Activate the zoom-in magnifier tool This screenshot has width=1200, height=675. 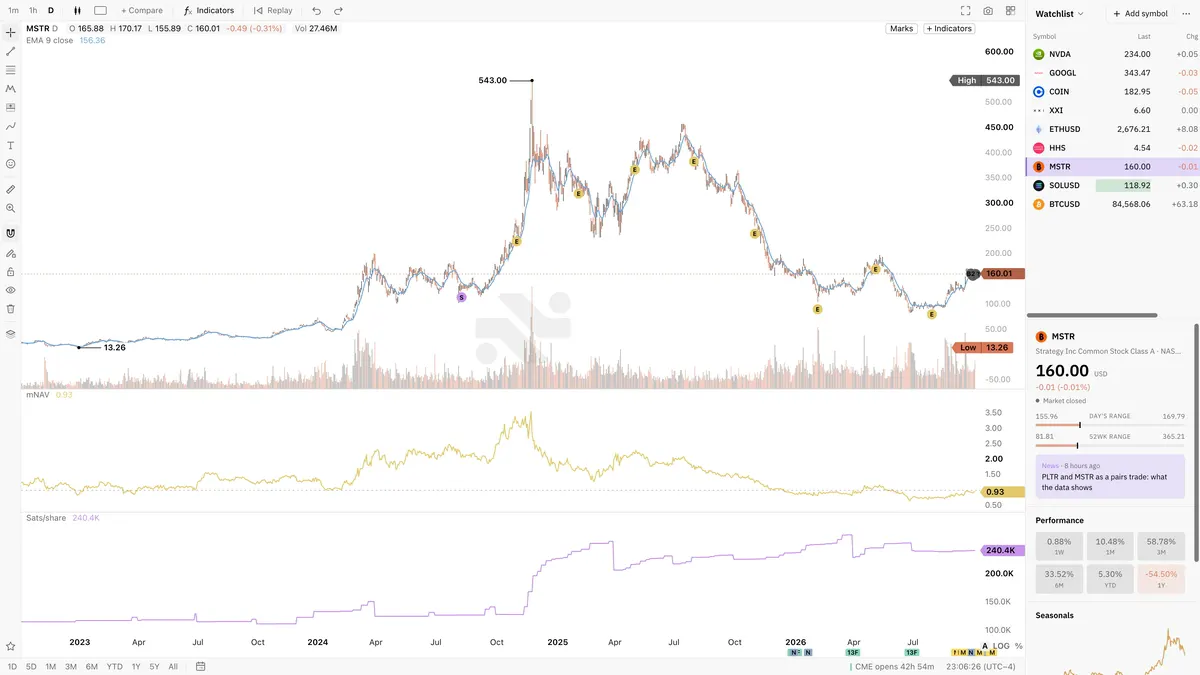(10, 208)
